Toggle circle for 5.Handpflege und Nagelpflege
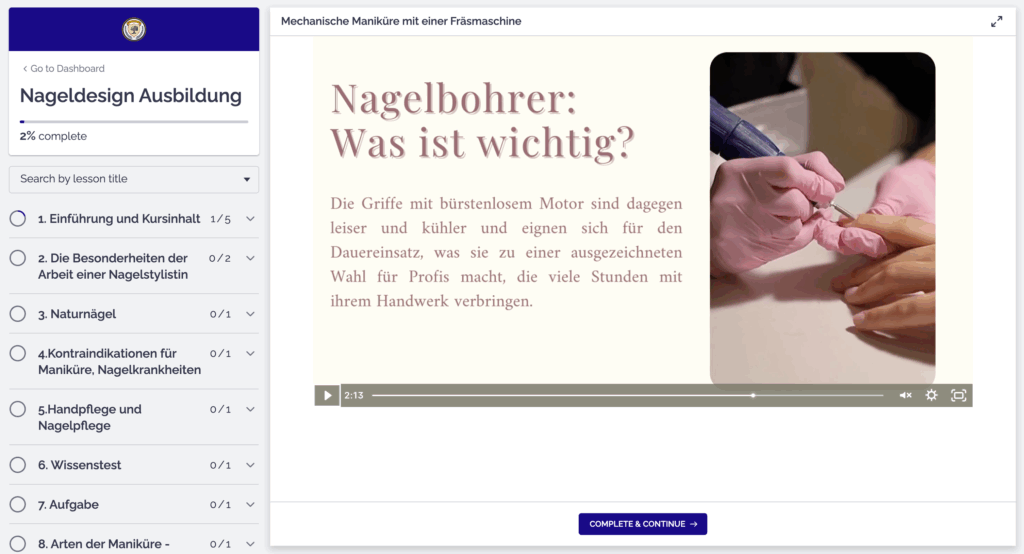The image size is (1024, 554). click(x=18, y=409)
